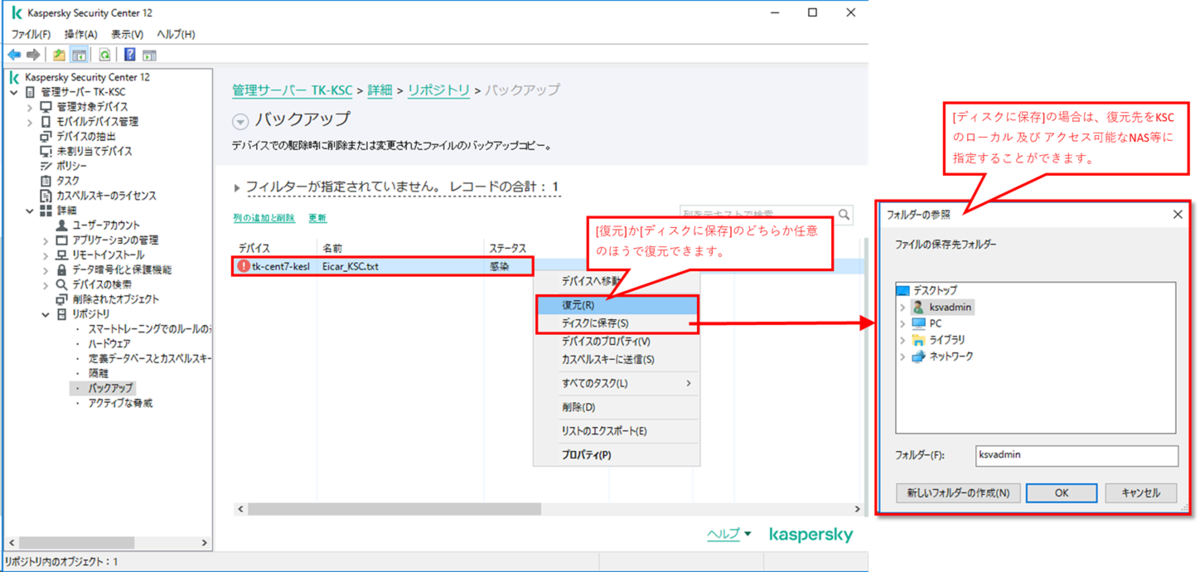Image resolution: width=1200 pixels, height=572 pixels.
Task: Click the リポジトリ breadcrumb link
Action: pyautogui.click(x=439, y=90)
